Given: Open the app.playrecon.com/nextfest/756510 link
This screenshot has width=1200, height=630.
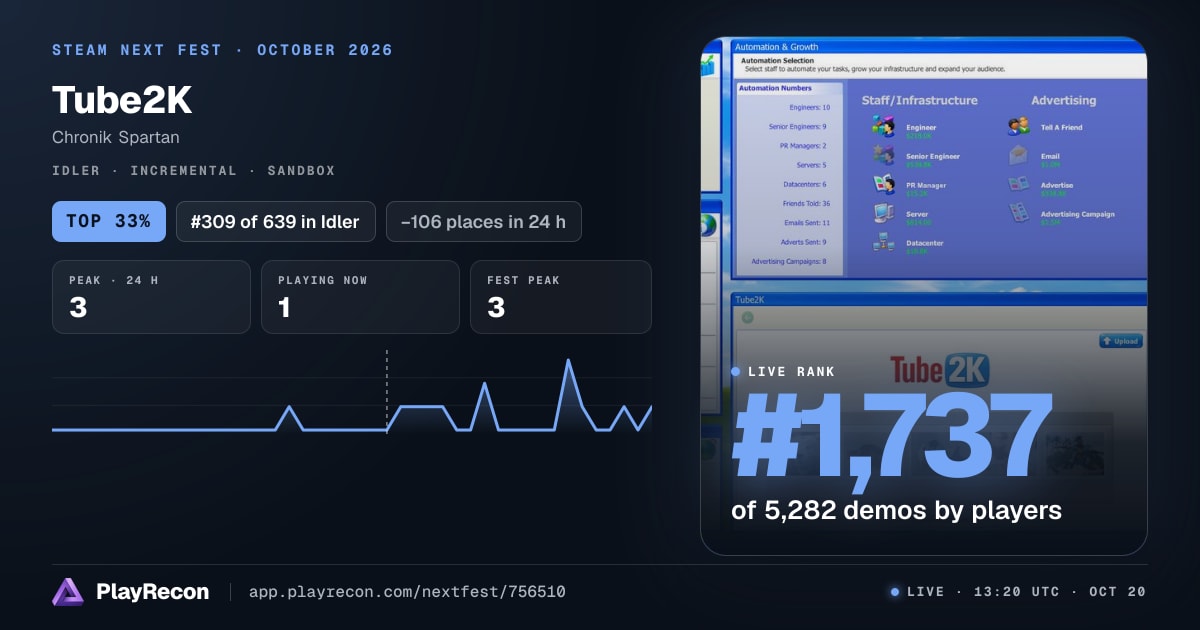Looking at the screenshot, I should tap(407, 592).
